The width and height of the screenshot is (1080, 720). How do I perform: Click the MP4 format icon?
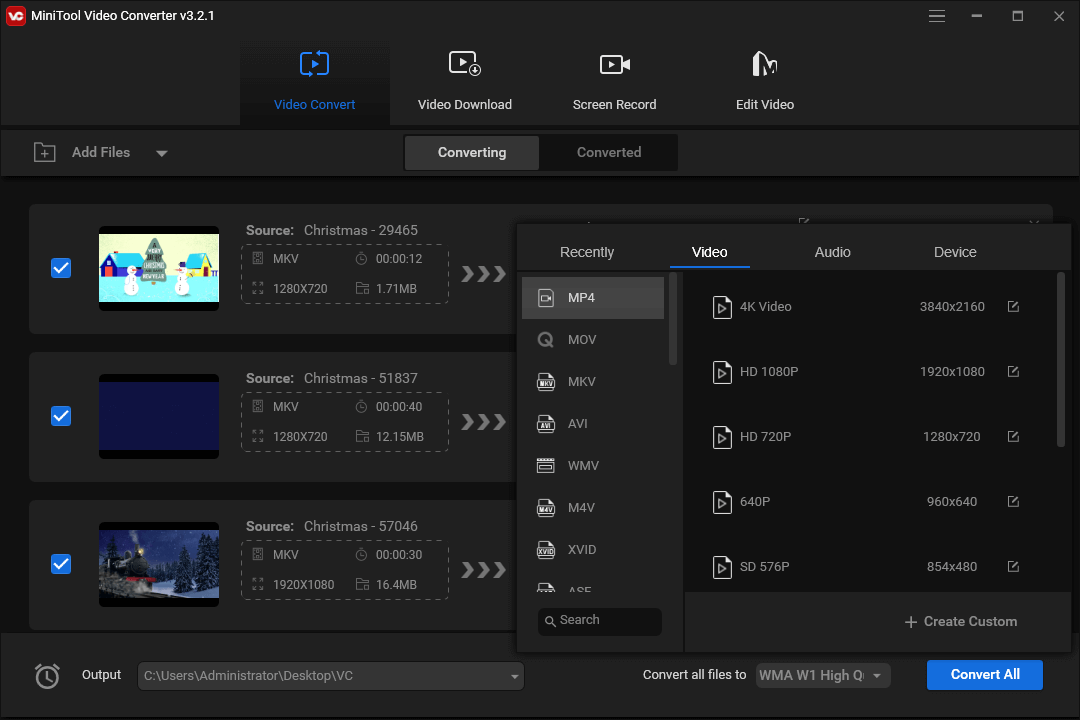[546, 298]
